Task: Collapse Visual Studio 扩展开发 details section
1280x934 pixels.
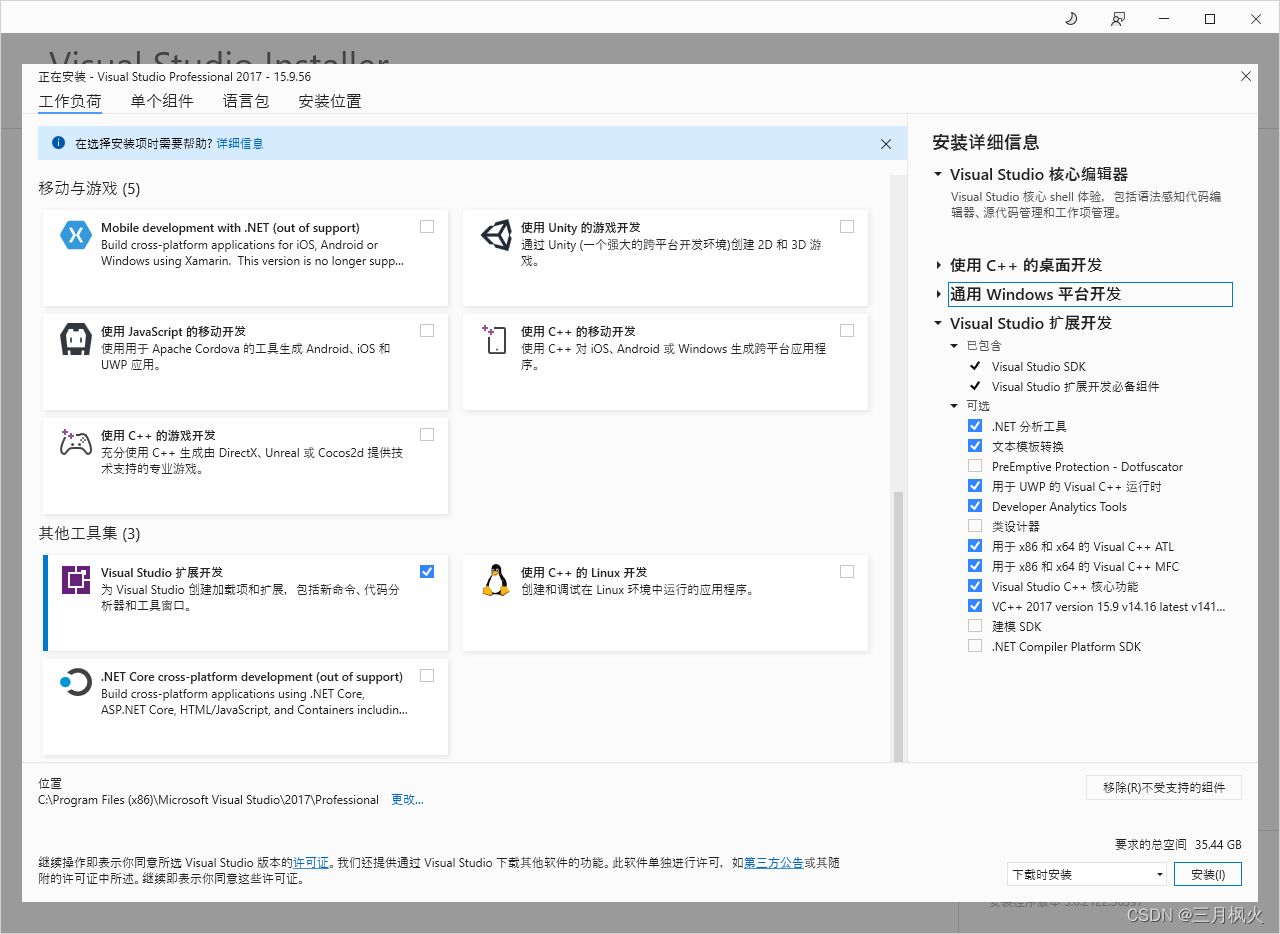Action: tap(938, 323)
